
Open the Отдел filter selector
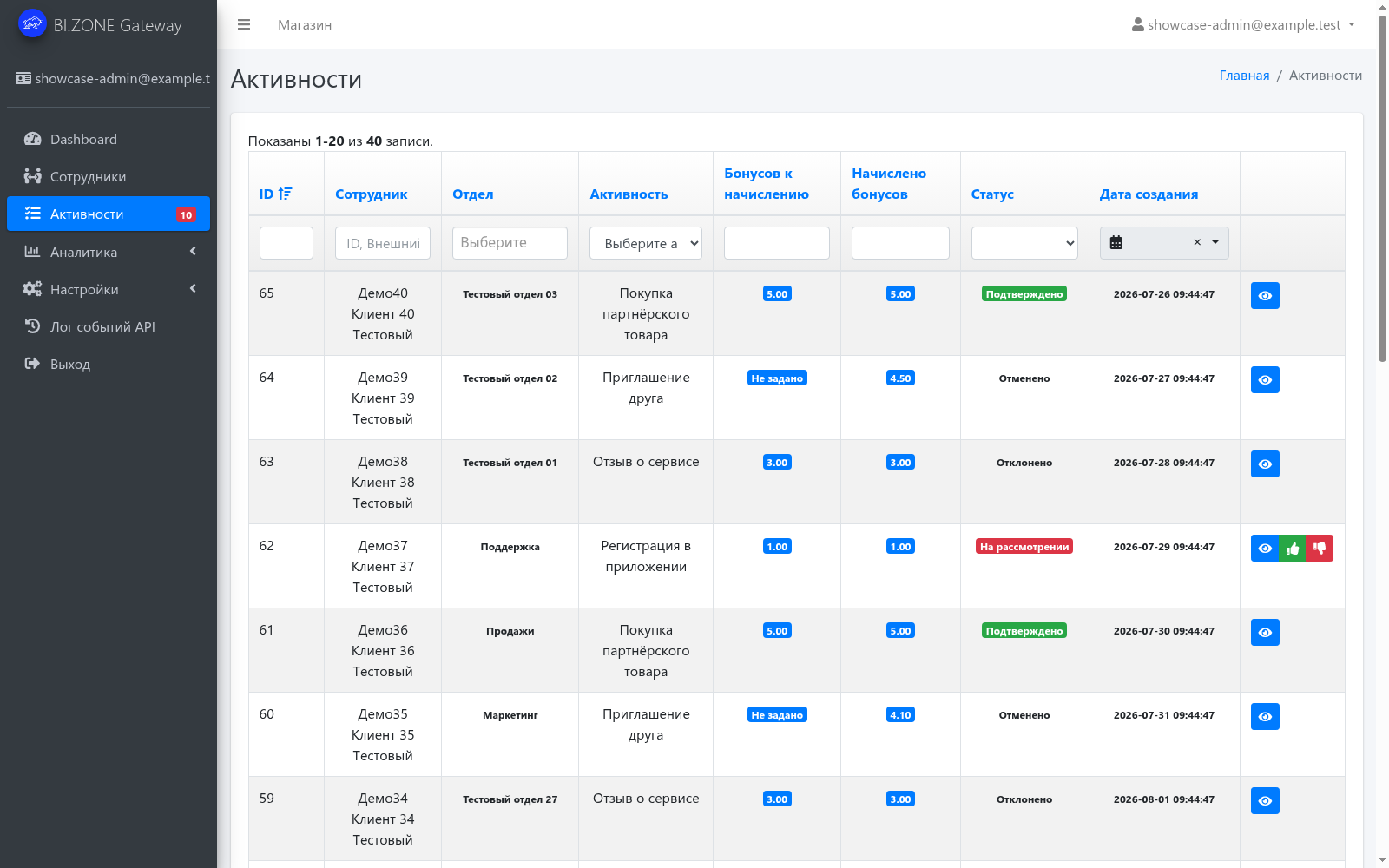(x=510, y=243)
